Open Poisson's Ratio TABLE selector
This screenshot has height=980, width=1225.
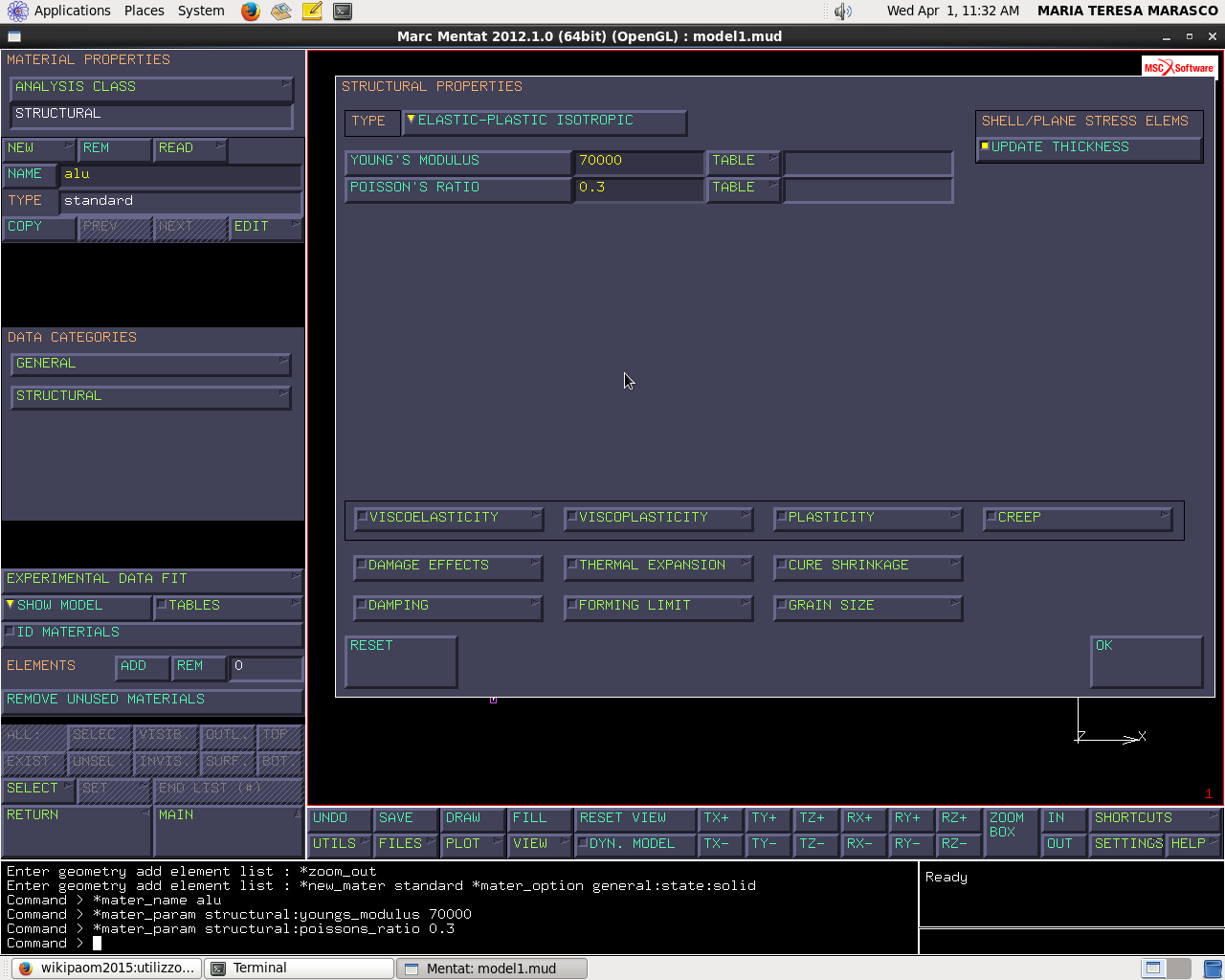tap(743, 189)
